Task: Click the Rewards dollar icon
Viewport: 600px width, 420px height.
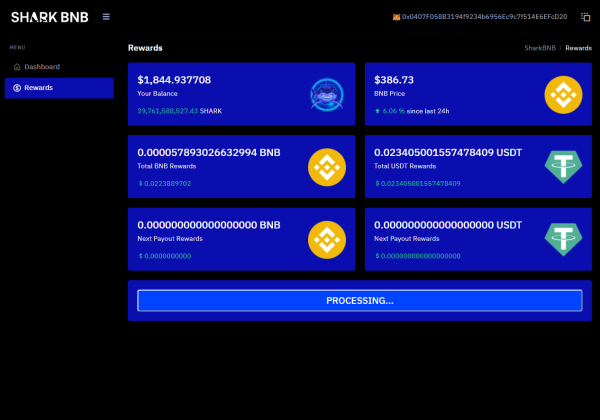Action: point(17,88)
